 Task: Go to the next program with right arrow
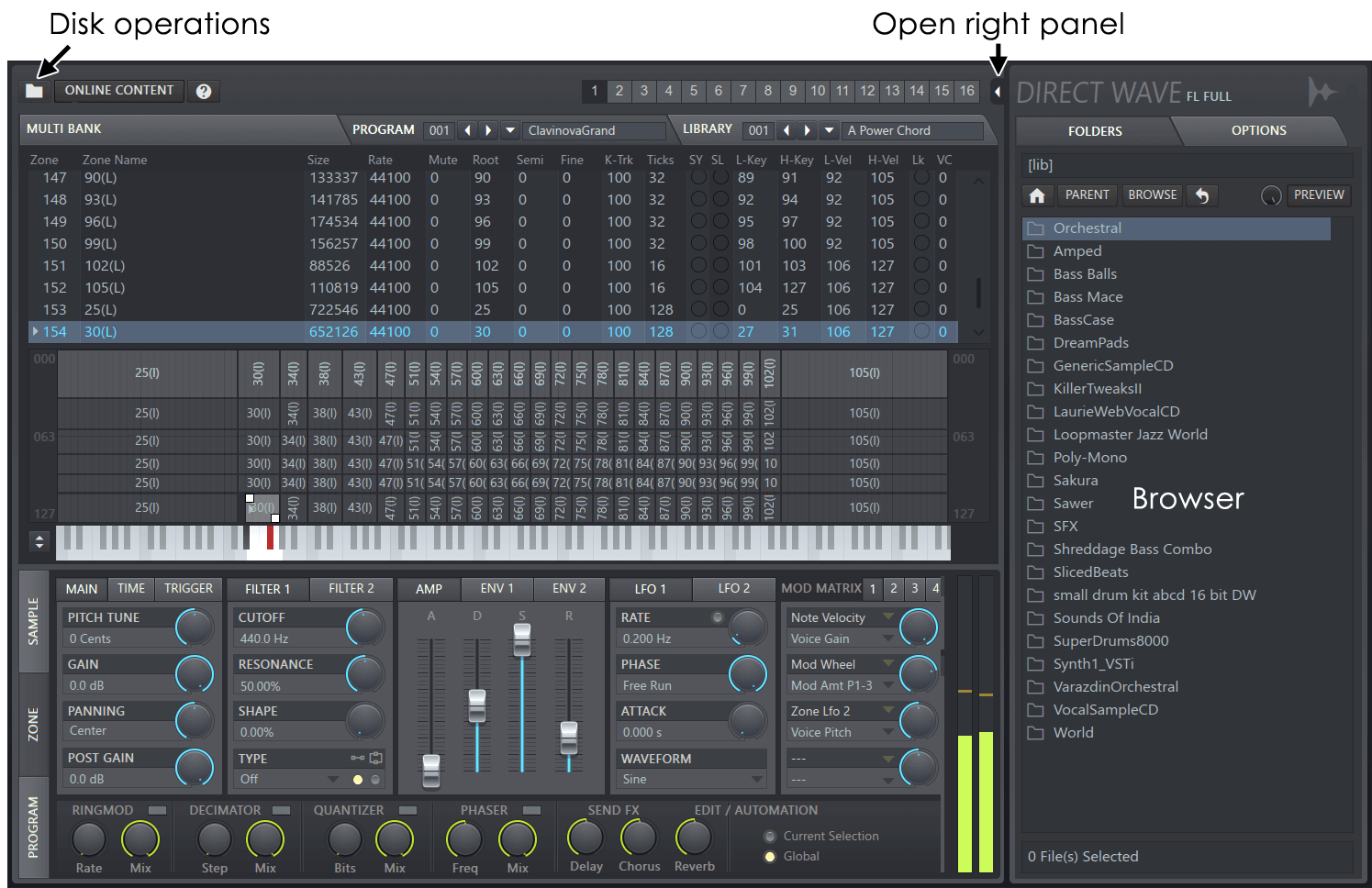coord(489,130)
